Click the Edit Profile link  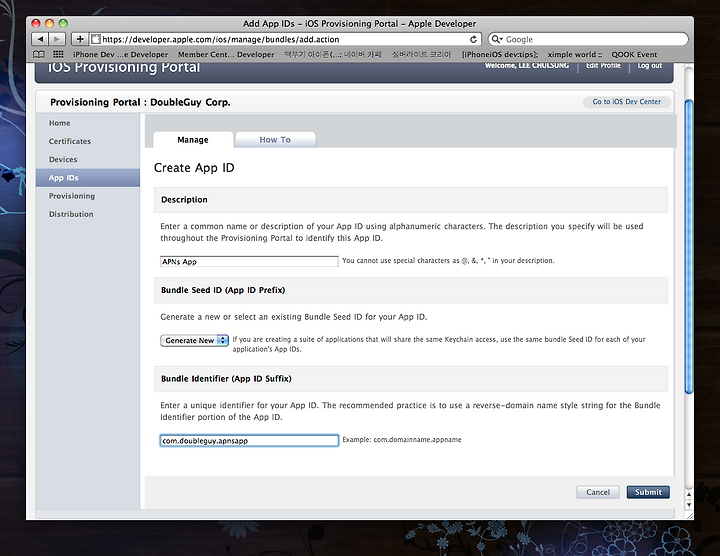603,66
